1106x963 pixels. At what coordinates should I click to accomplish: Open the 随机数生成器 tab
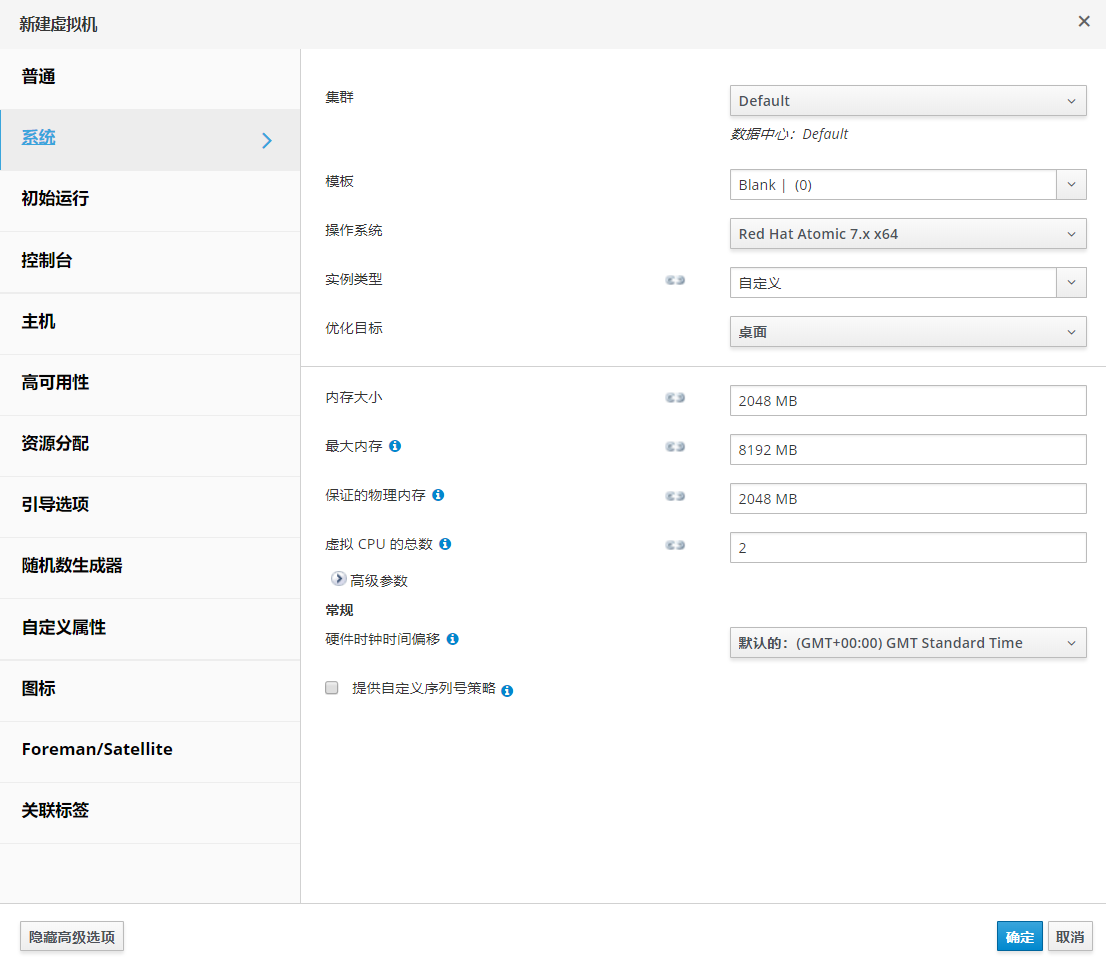tap(150, 568)
